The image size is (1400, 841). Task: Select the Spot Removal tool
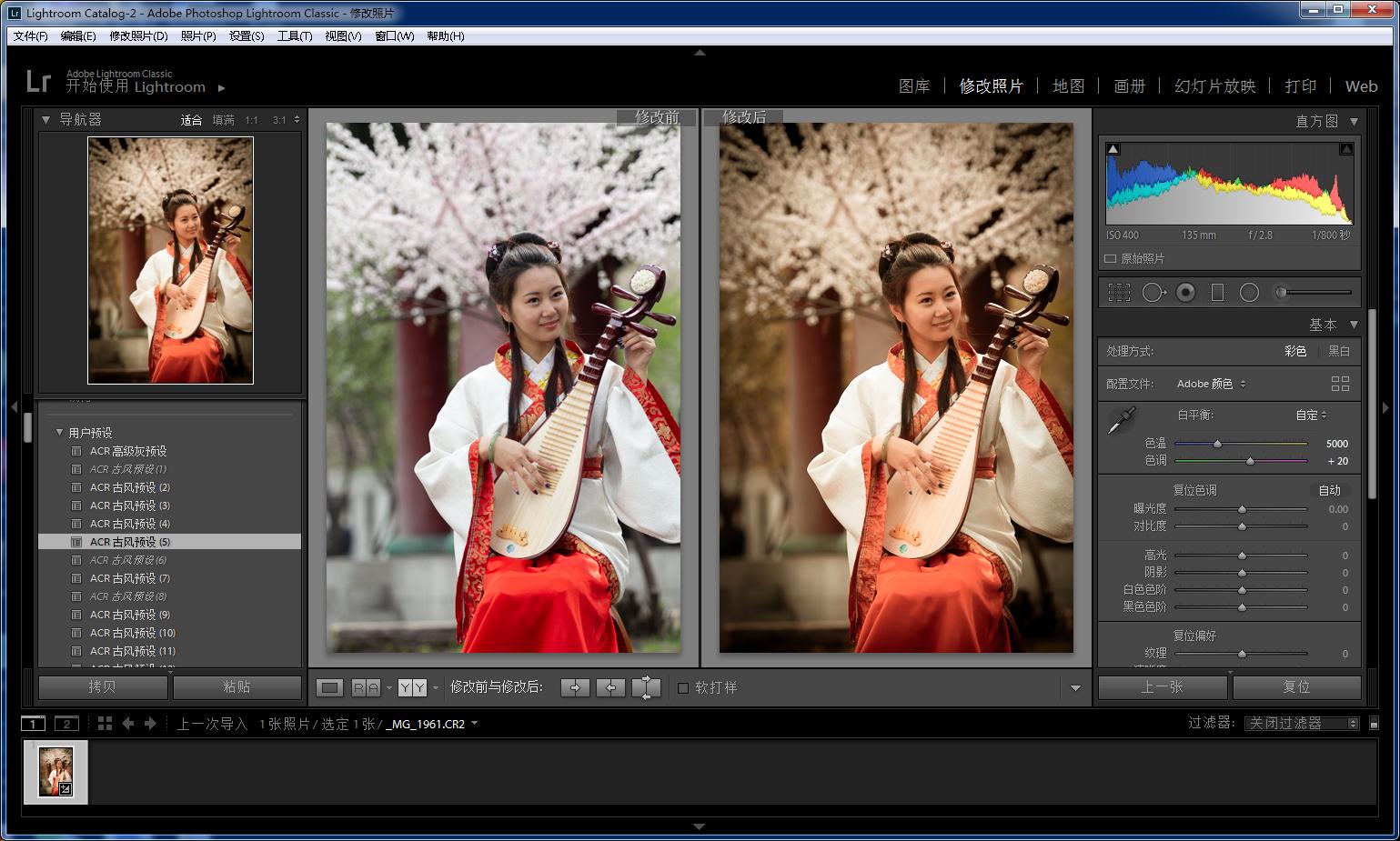[x=1153, y=292]
